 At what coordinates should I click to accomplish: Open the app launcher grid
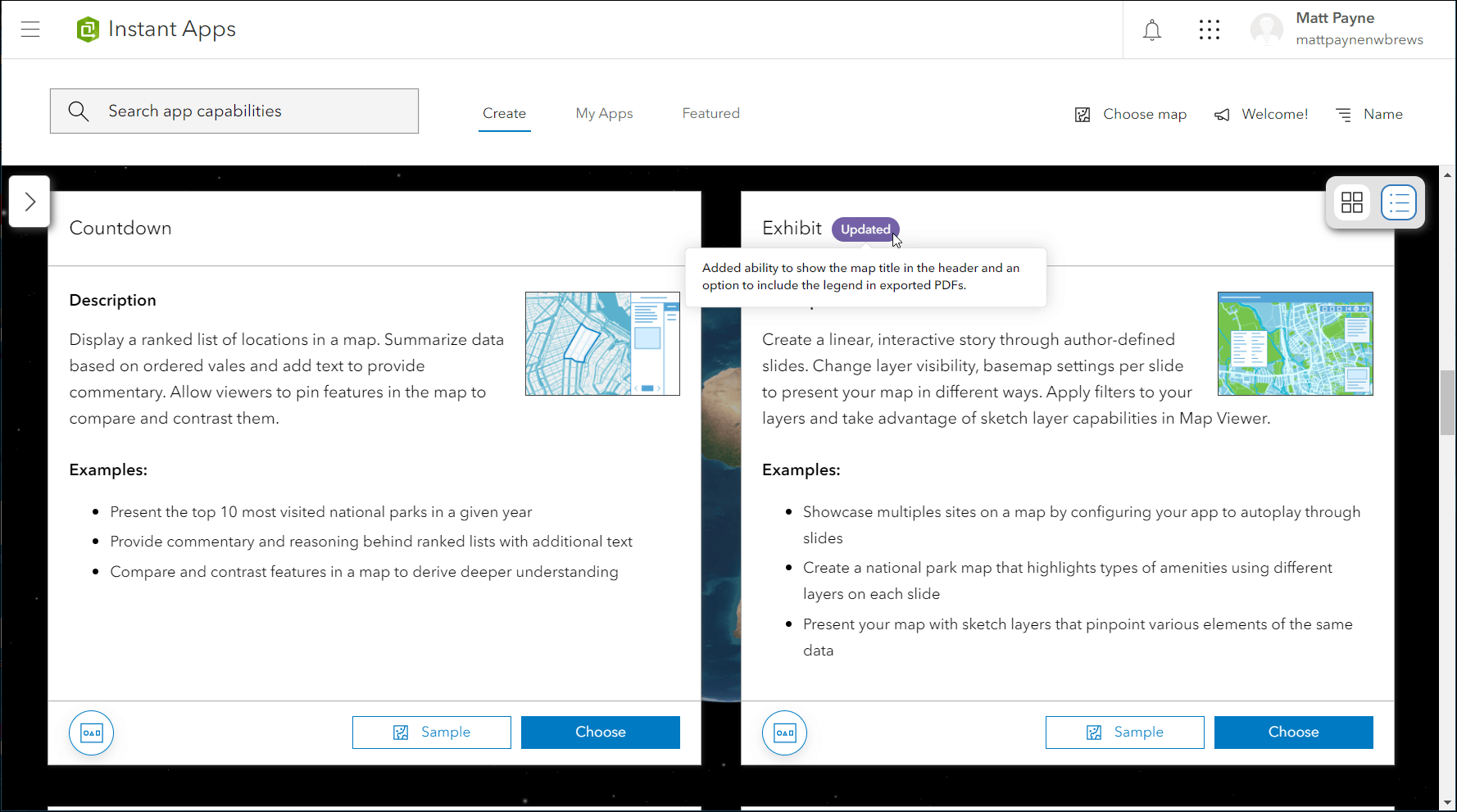[1210, 30]
